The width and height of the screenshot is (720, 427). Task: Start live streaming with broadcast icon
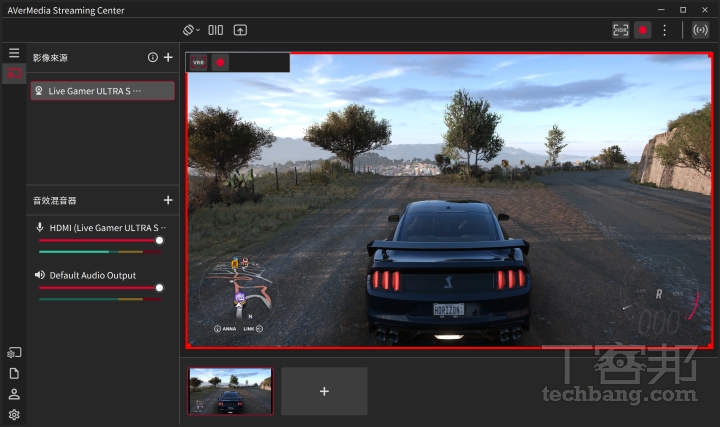(x=700, y=30)
